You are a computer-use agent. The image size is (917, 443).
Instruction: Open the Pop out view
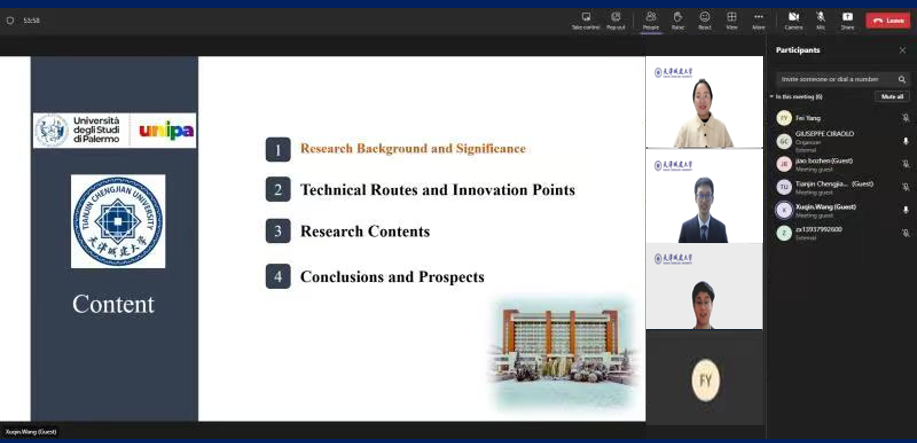[x=615, y=18]
